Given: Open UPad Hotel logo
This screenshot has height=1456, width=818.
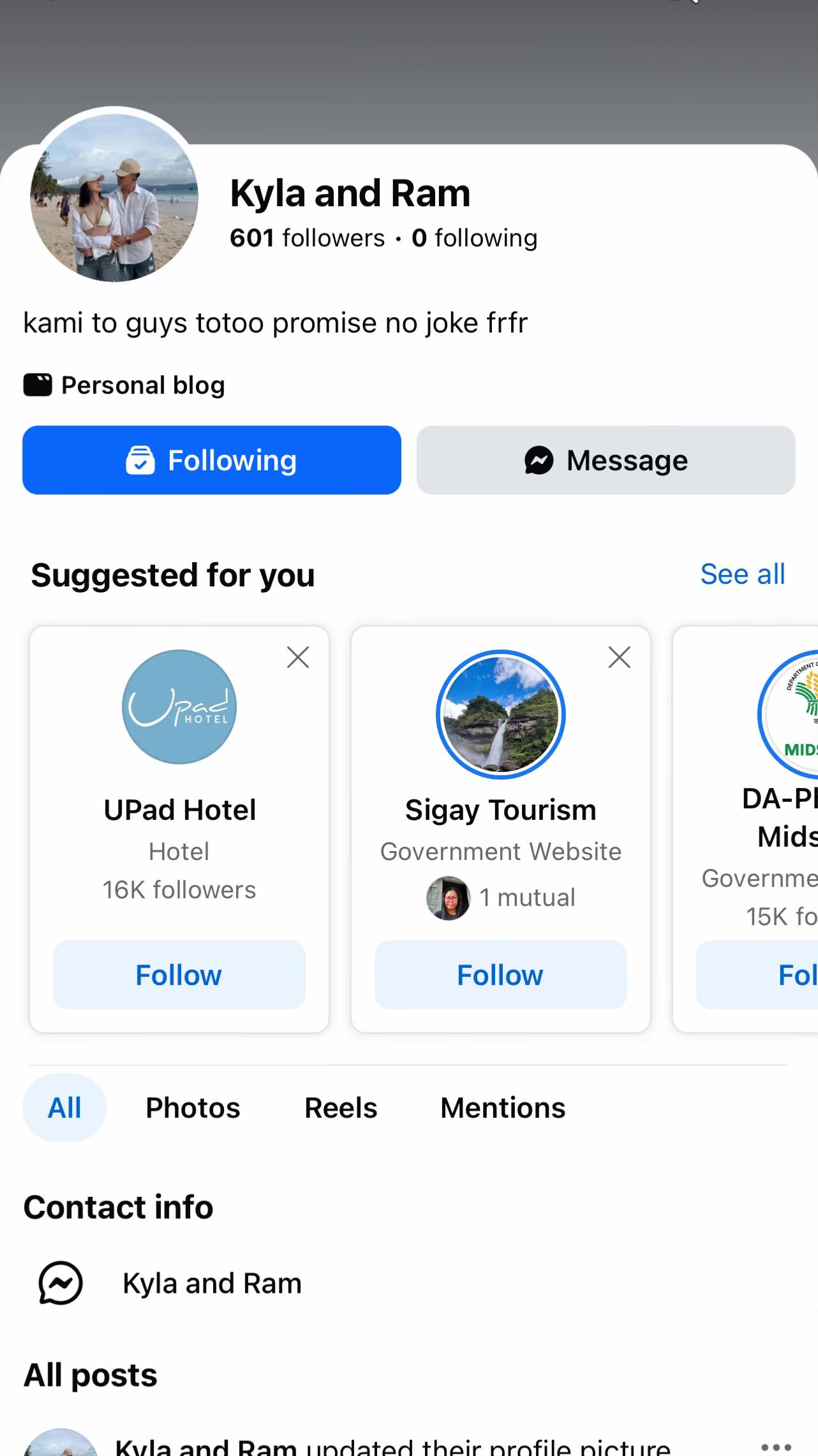Looking at the screenshot, I should [179, 707].
